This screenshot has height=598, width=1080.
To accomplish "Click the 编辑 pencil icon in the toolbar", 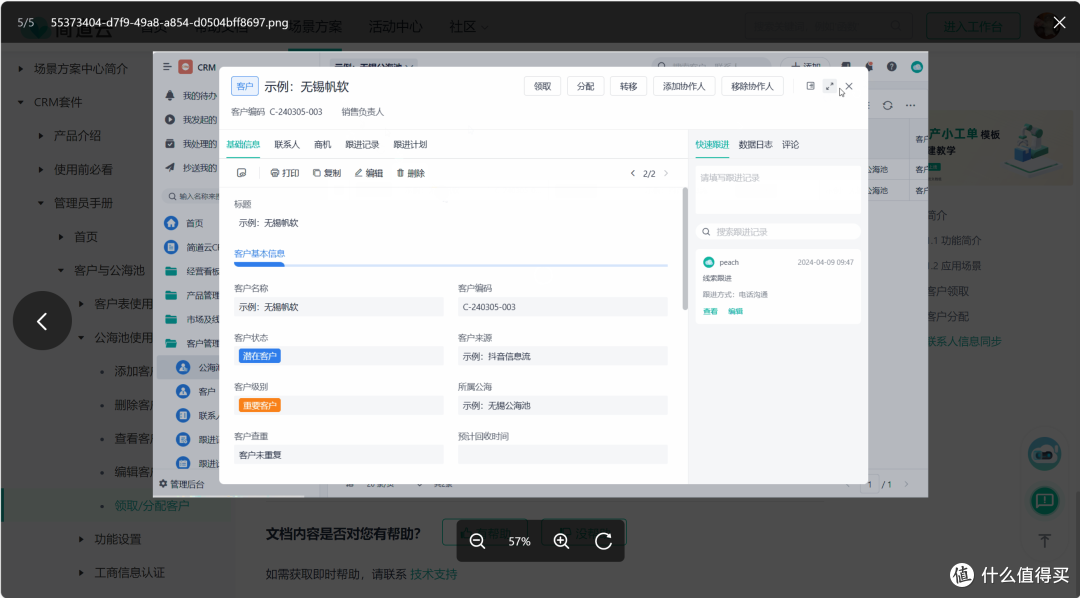I will (358, 174).
